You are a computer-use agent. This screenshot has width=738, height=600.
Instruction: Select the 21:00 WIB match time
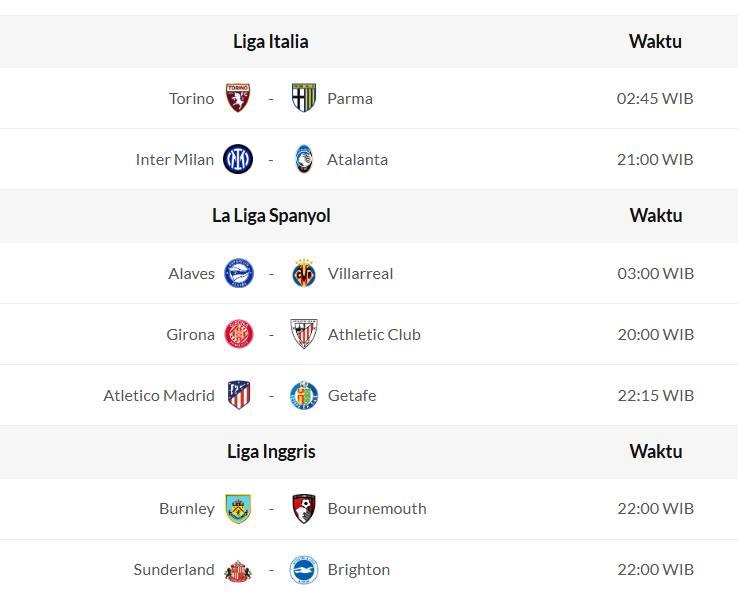(x=655, y=159)
